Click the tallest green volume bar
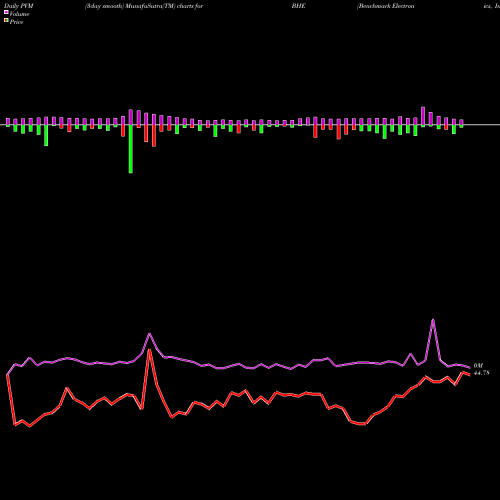 (x=131, y=149)
